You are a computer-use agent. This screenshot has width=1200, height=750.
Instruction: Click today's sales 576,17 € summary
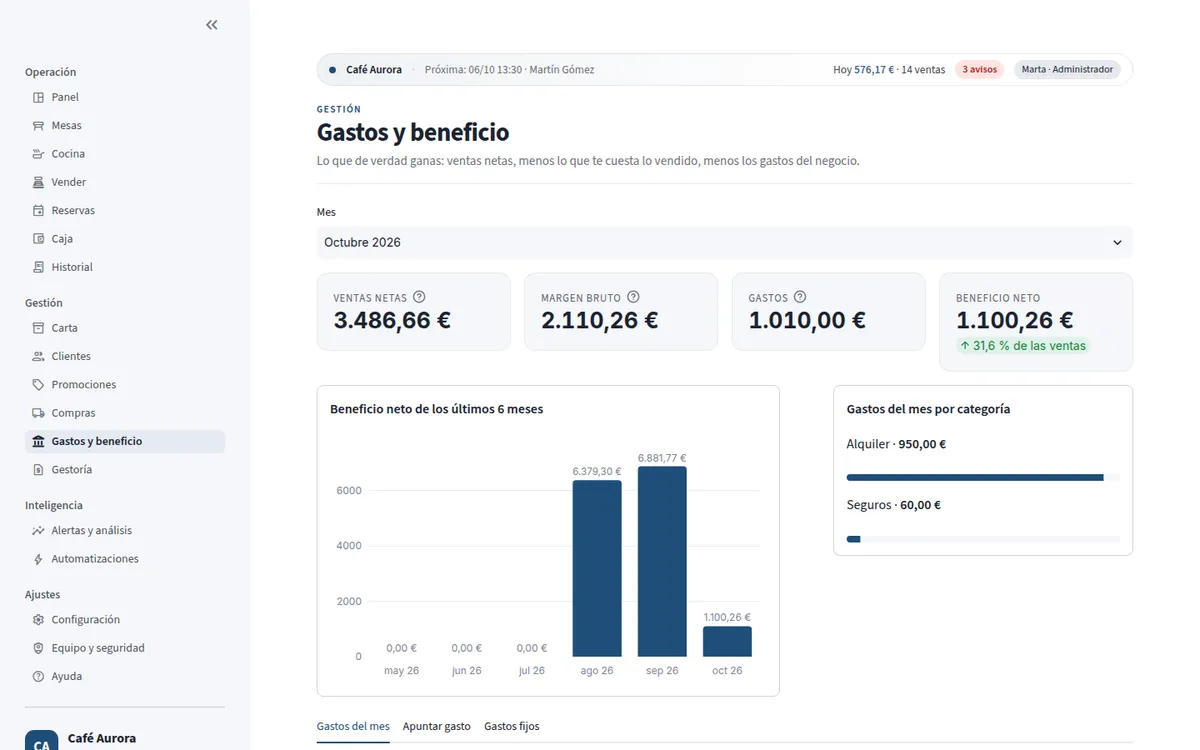coord(889,70)
